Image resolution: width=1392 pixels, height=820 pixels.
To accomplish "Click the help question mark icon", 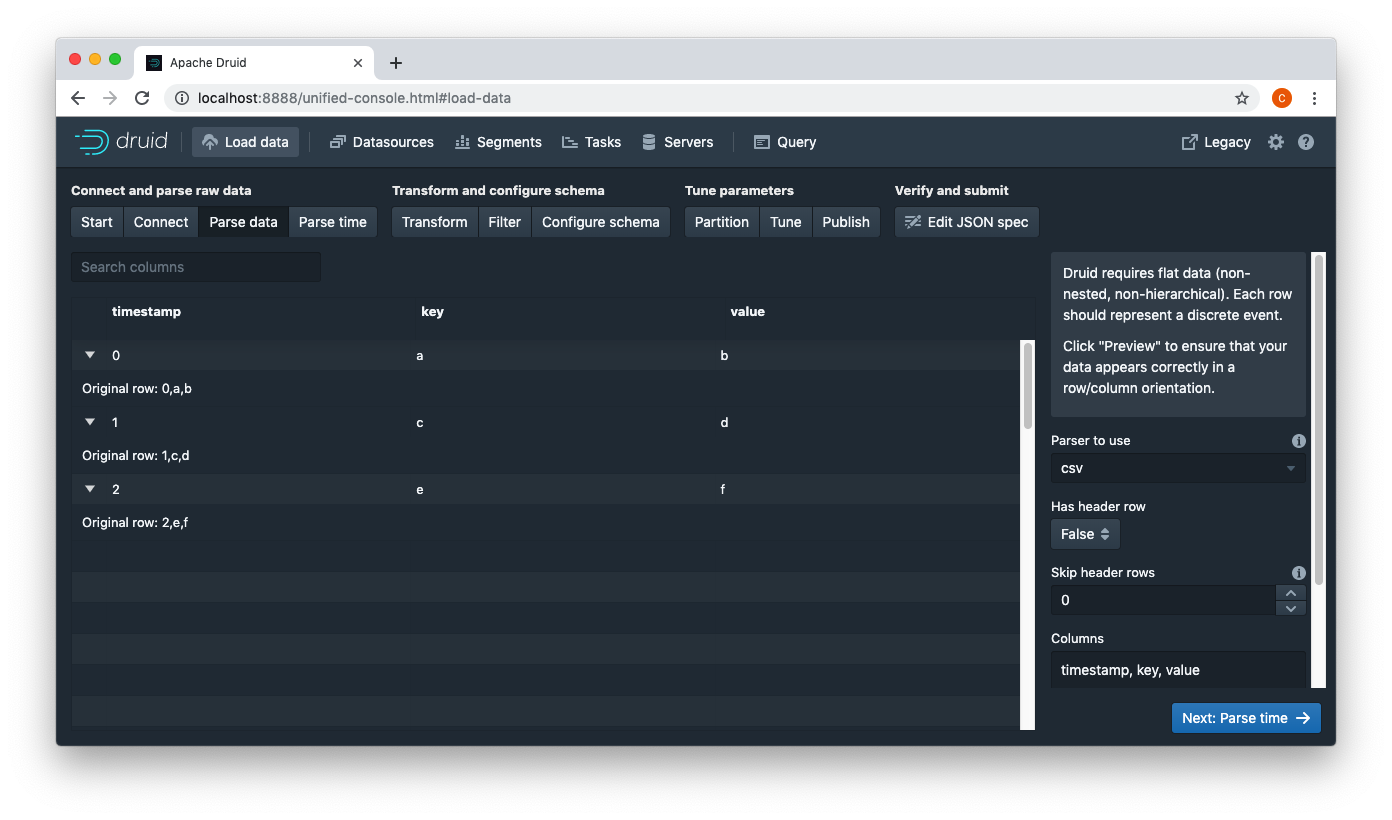I will [x=1306, y=142].
